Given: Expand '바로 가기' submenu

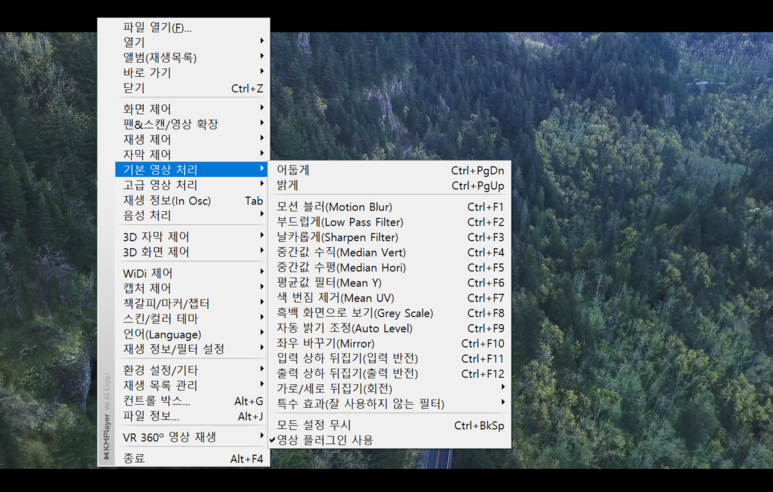Looking at the screenshot, I should (x=191, y=73).
